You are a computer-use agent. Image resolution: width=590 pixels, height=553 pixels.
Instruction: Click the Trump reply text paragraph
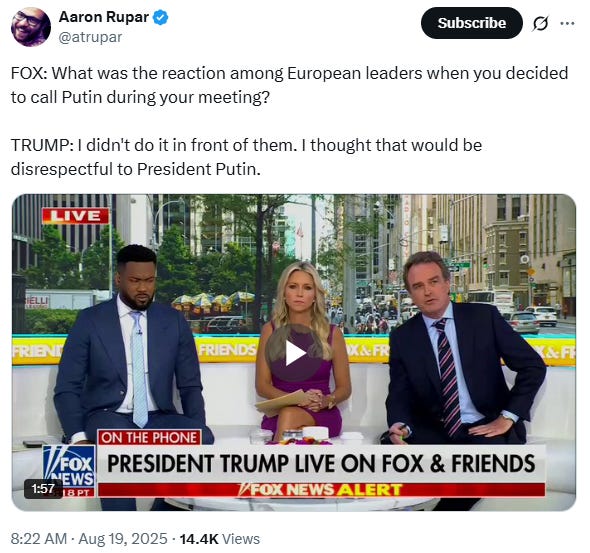coord(246,157)
